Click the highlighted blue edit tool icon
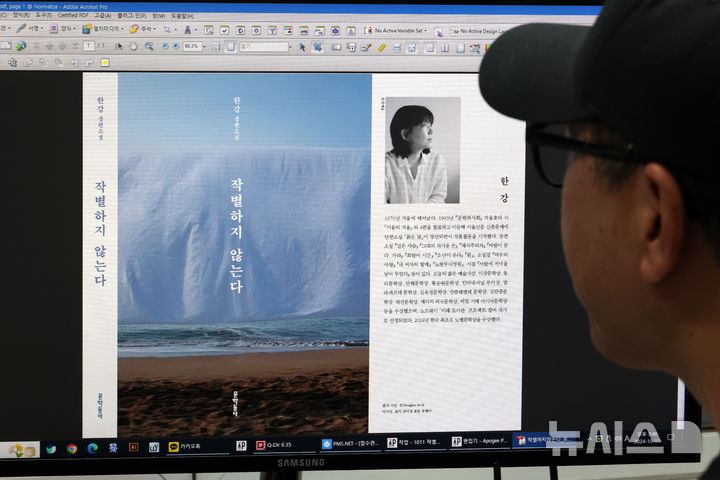 [x=317, y=47]
